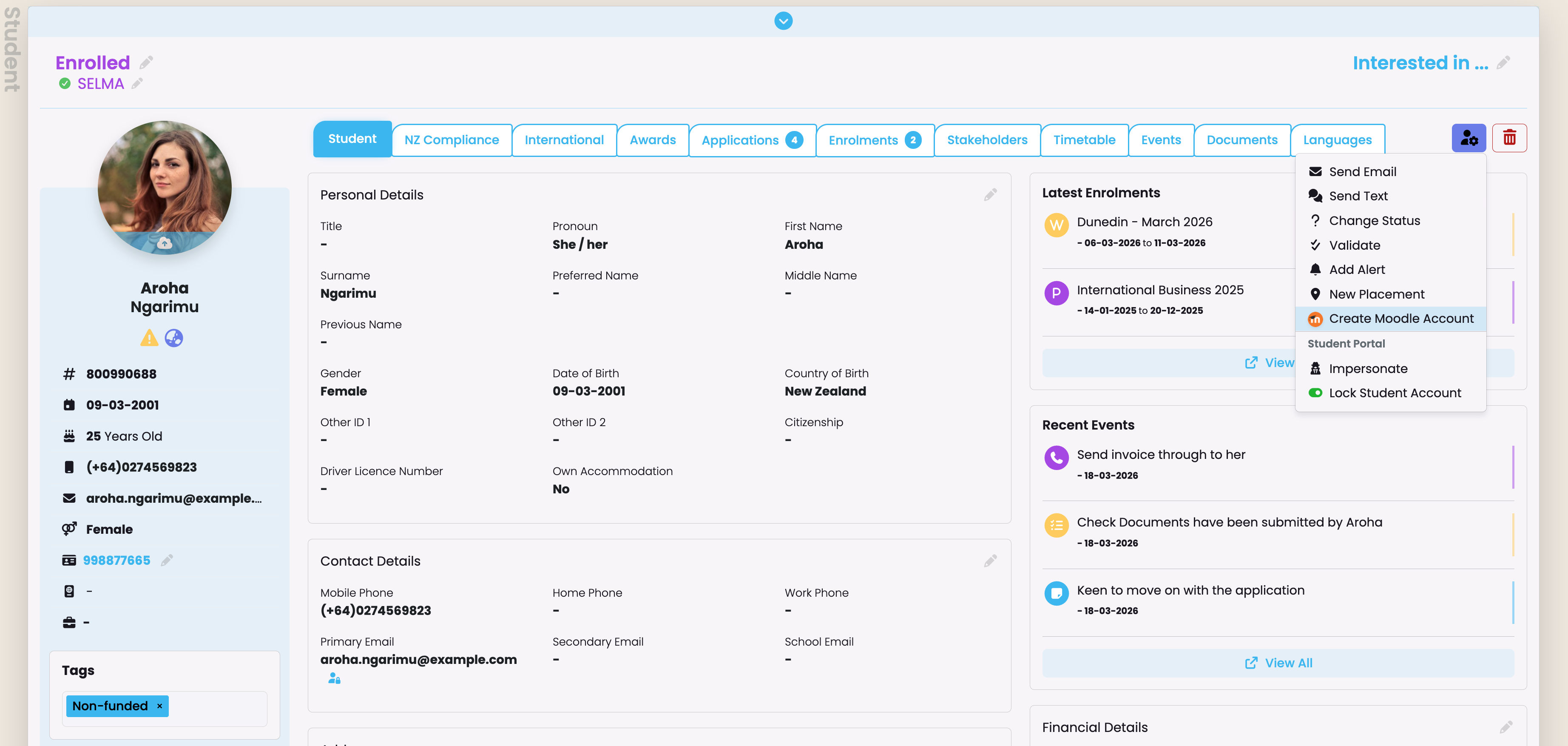This screenshot has height=746, width=1568.
Task: Edit Contact Details with pencil icon
Action: click(x=990, y=561)
